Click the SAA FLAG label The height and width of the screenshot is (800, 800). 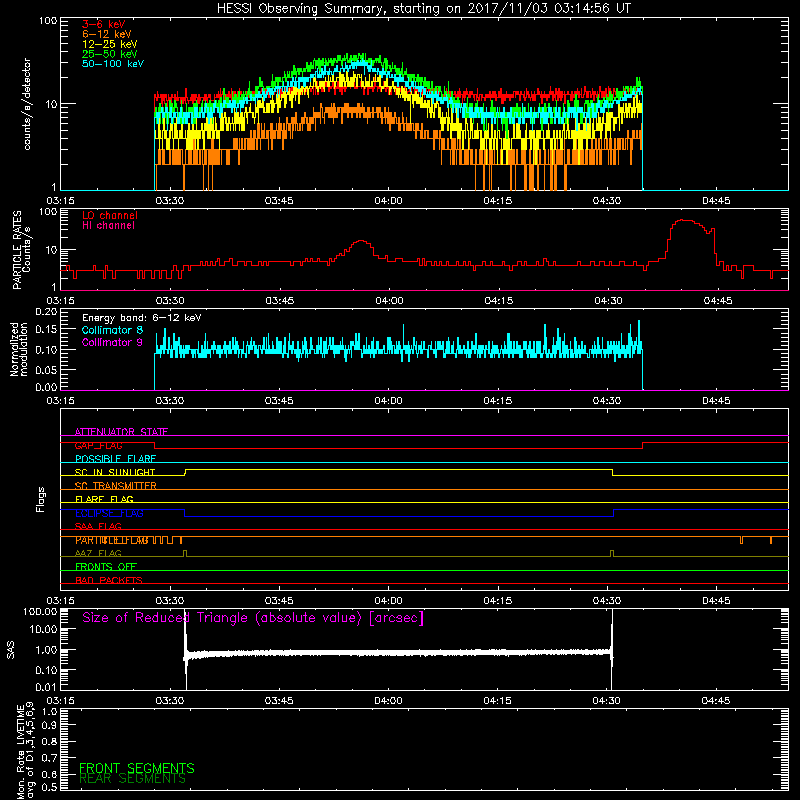[x=98, y=527]
